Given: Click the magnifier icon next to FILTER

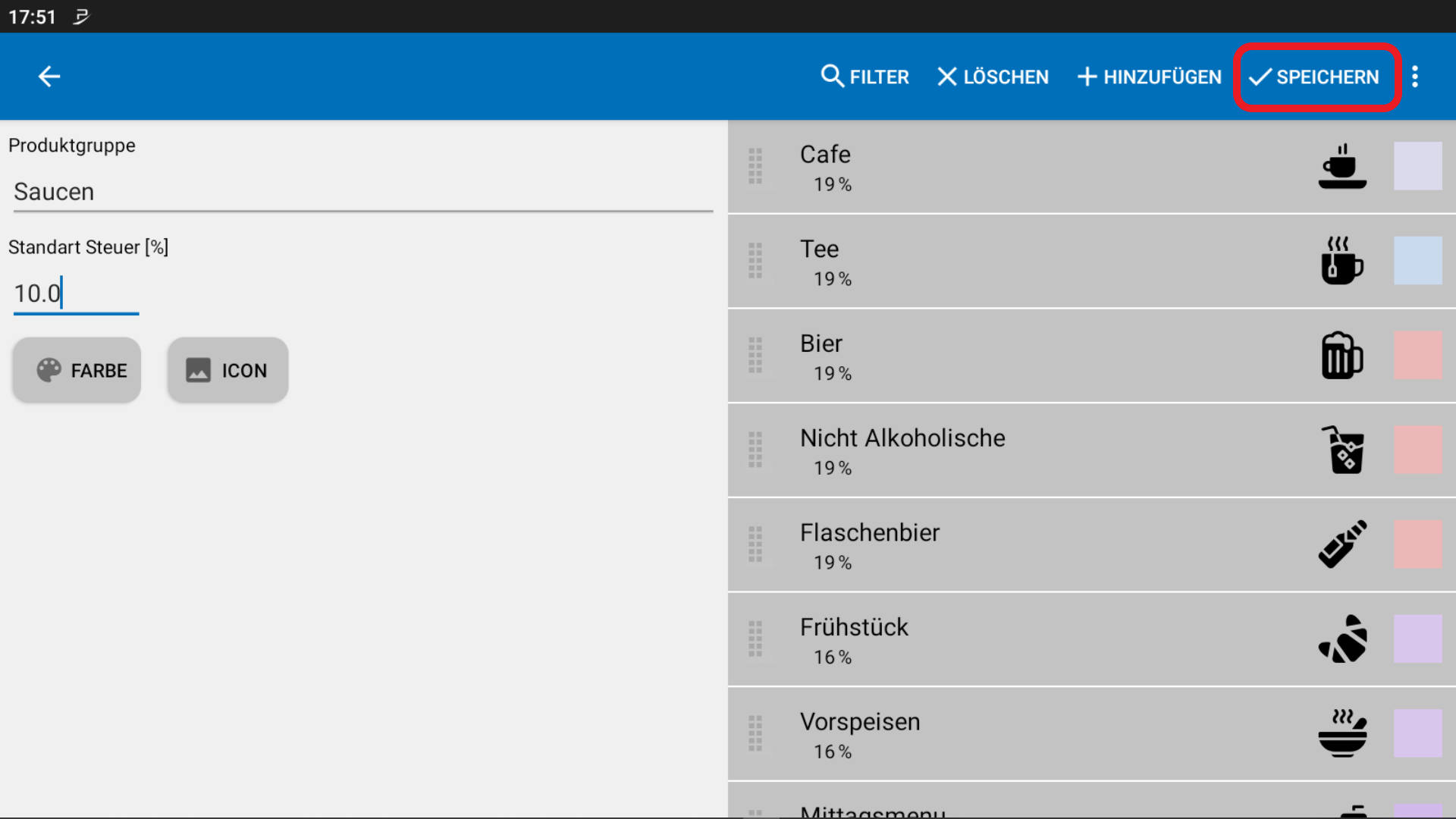Looking at the screenshot, I should [833, 76].
